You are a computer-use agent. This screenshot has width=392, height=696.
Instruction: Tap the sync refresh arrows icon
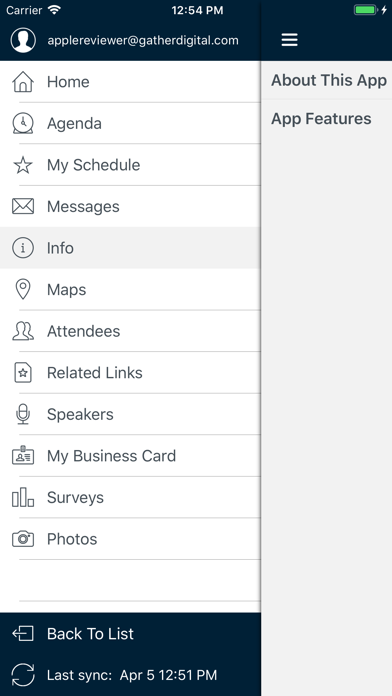[23, 675]
